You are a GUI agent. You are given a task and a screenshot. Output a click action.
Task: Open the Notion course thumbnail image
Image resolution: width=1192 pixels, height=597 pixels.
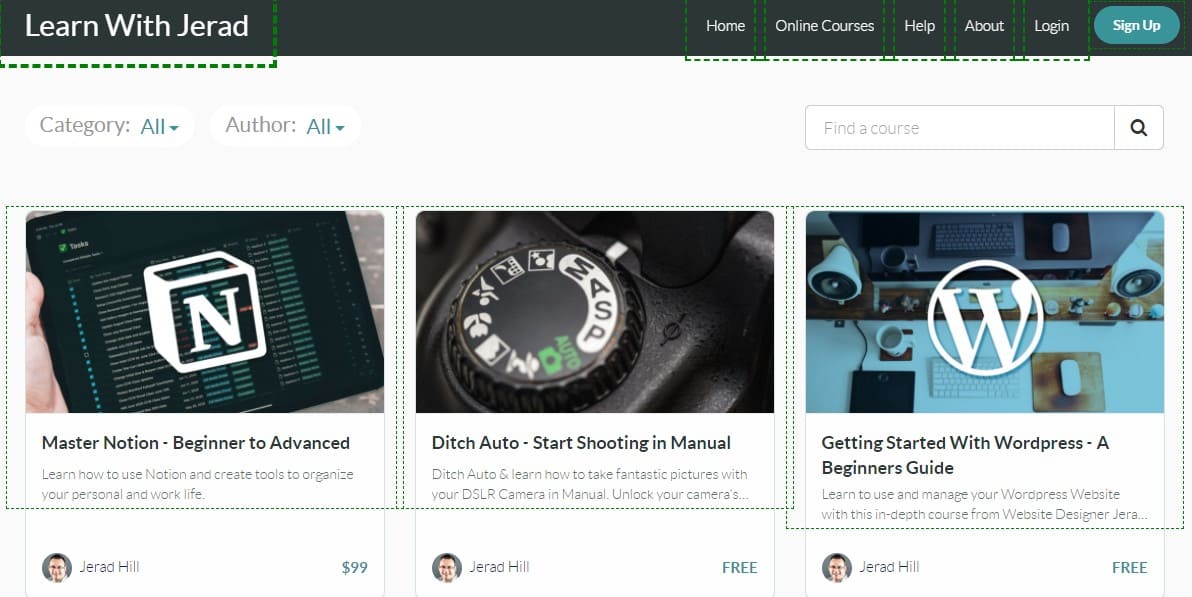pyautogui.click(x=205, y=312)
